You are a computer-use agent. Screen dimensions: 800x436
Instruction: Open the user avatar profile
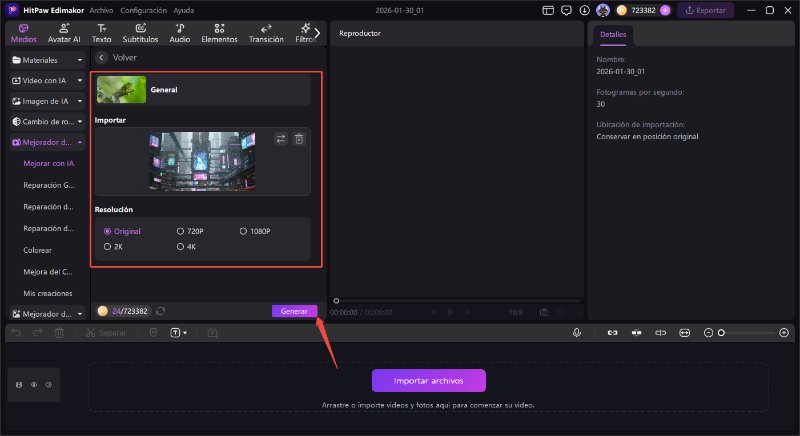(603, 10)
